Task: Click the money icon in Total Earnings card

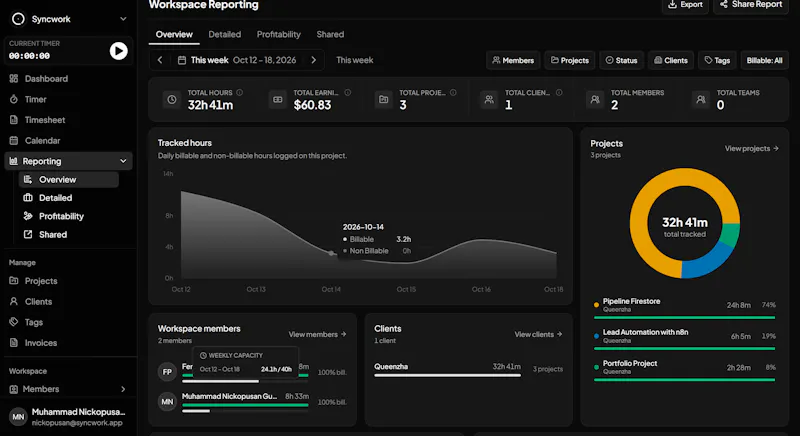Action: point(278,99)
